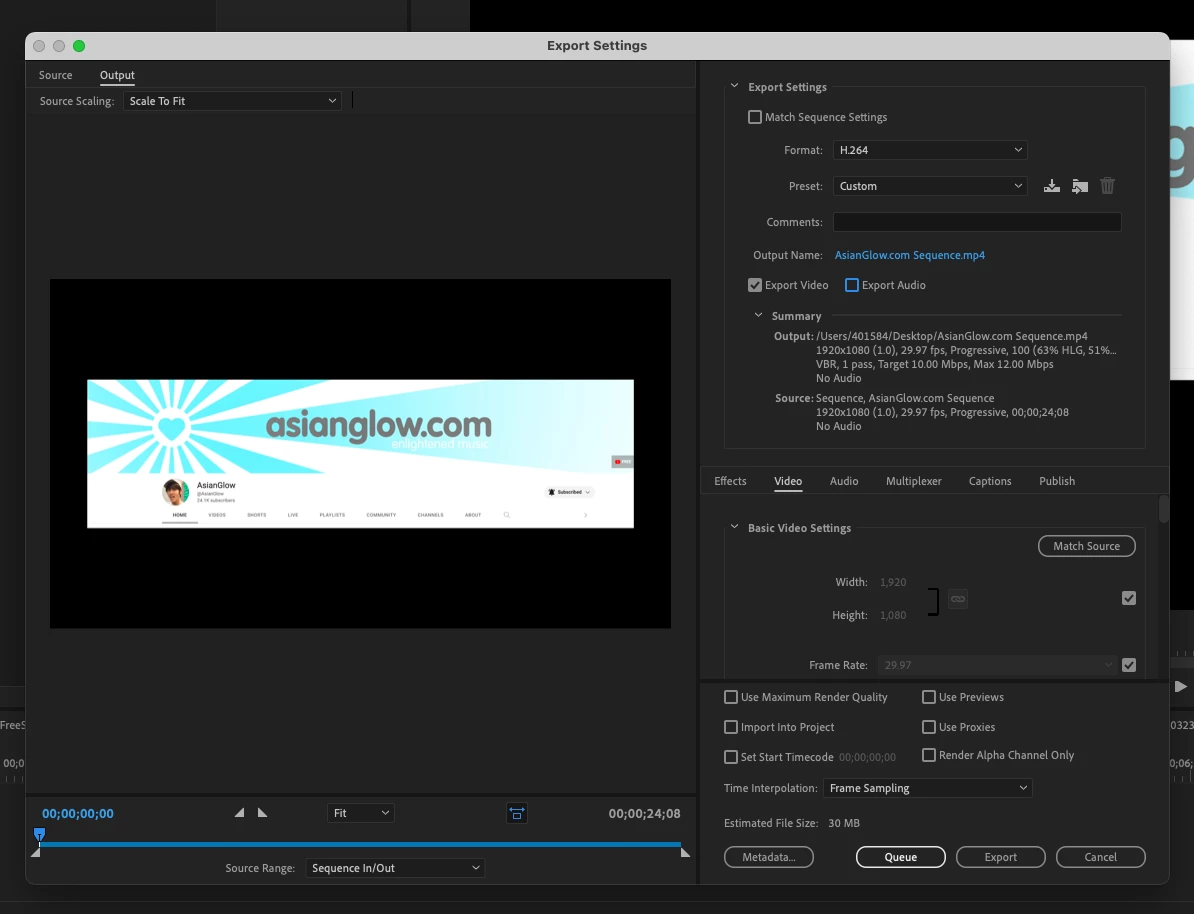
Task: Click the playhead marker on timeline
Action: pos(40,834)
